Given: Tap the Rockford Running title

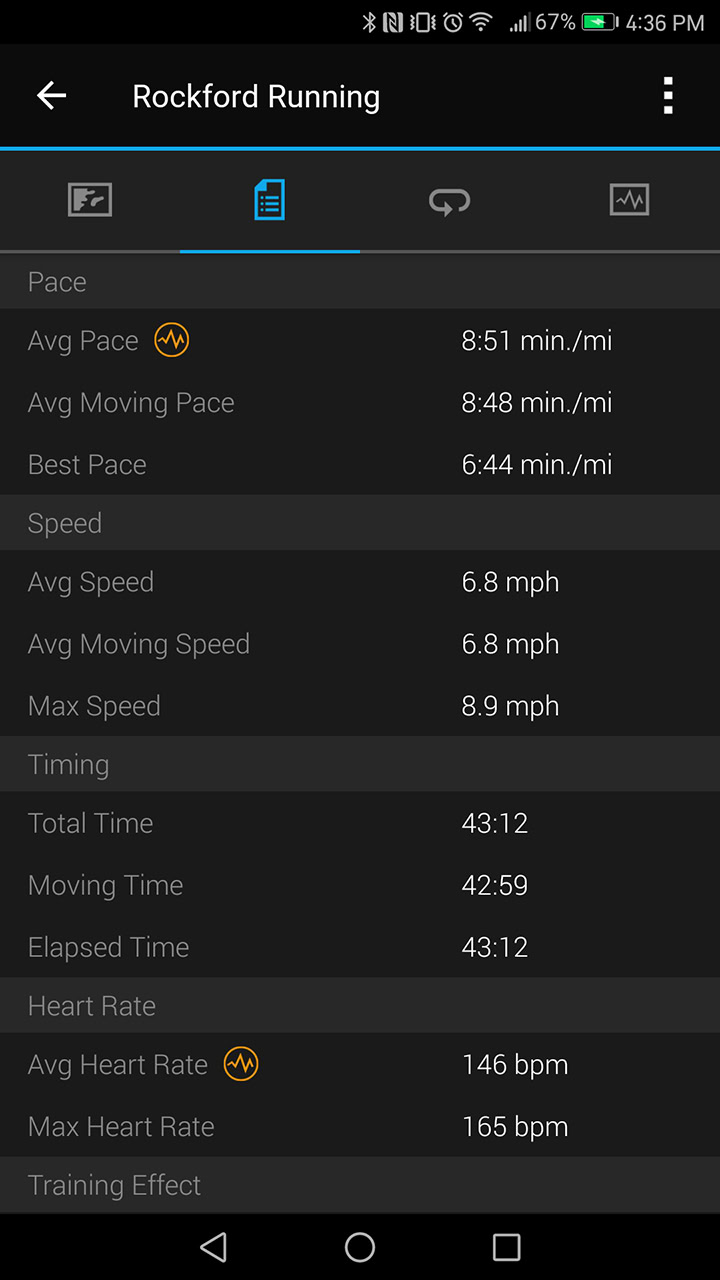Looking at the screenshot, I should 256,97.
